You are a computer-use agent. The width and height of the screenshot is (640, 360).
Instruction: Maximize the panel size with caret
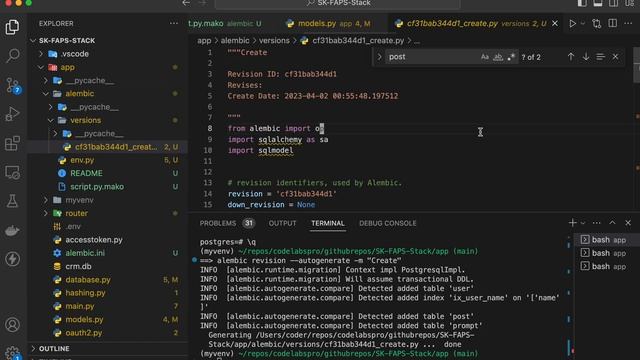612,223
